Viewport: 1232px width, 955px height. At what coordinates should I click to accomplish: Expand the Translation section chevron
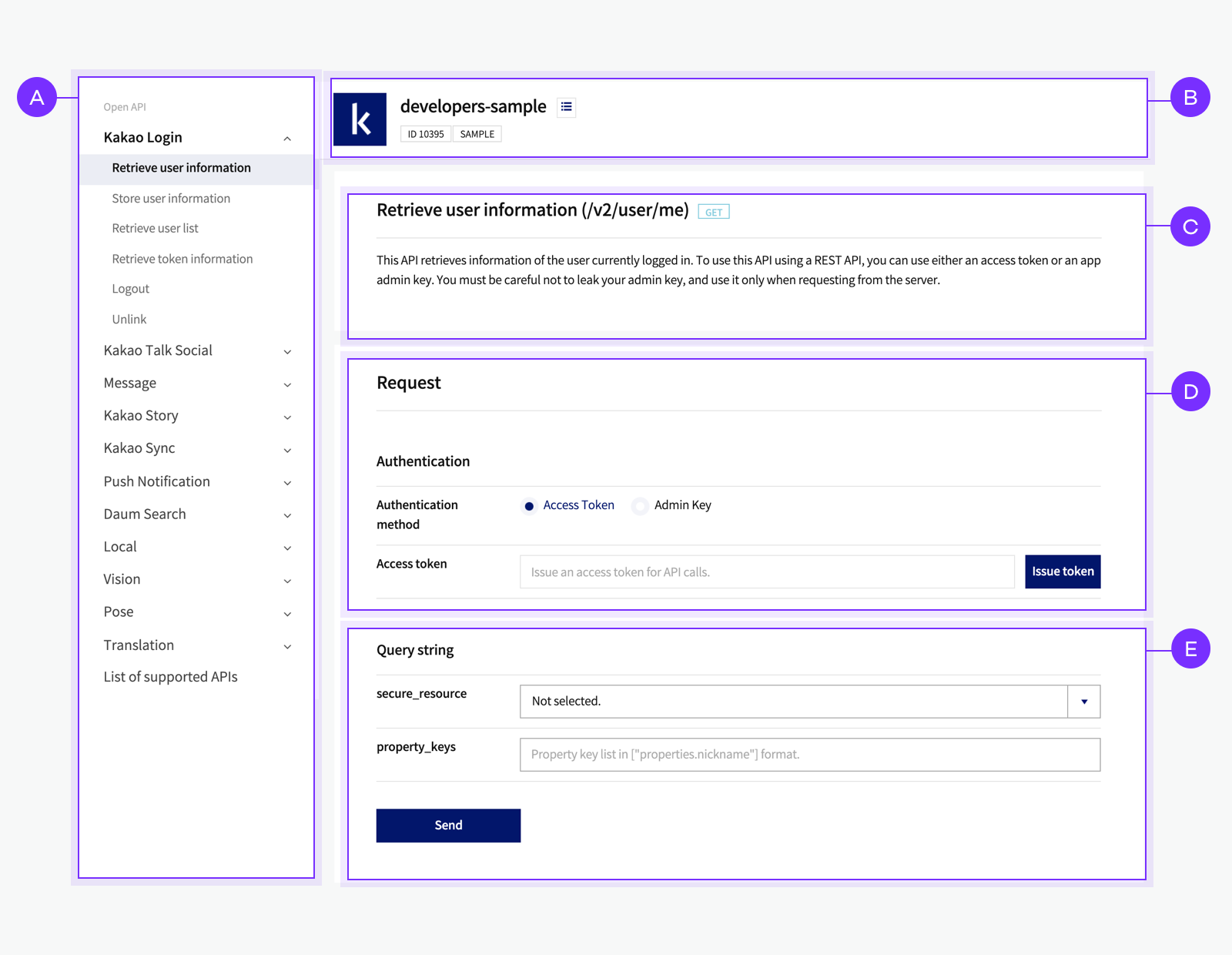pos(287,646)
